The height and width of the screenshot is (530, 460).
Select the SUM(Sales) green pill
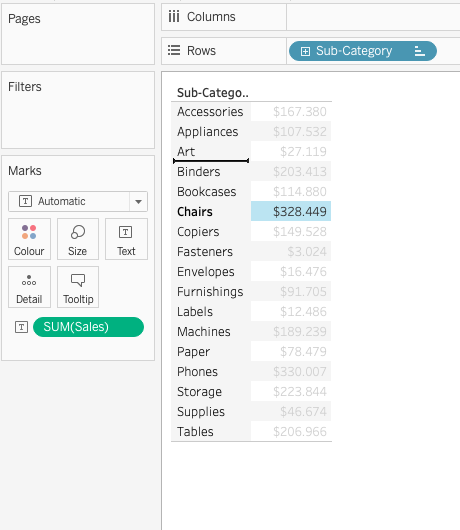click(88, 327)
